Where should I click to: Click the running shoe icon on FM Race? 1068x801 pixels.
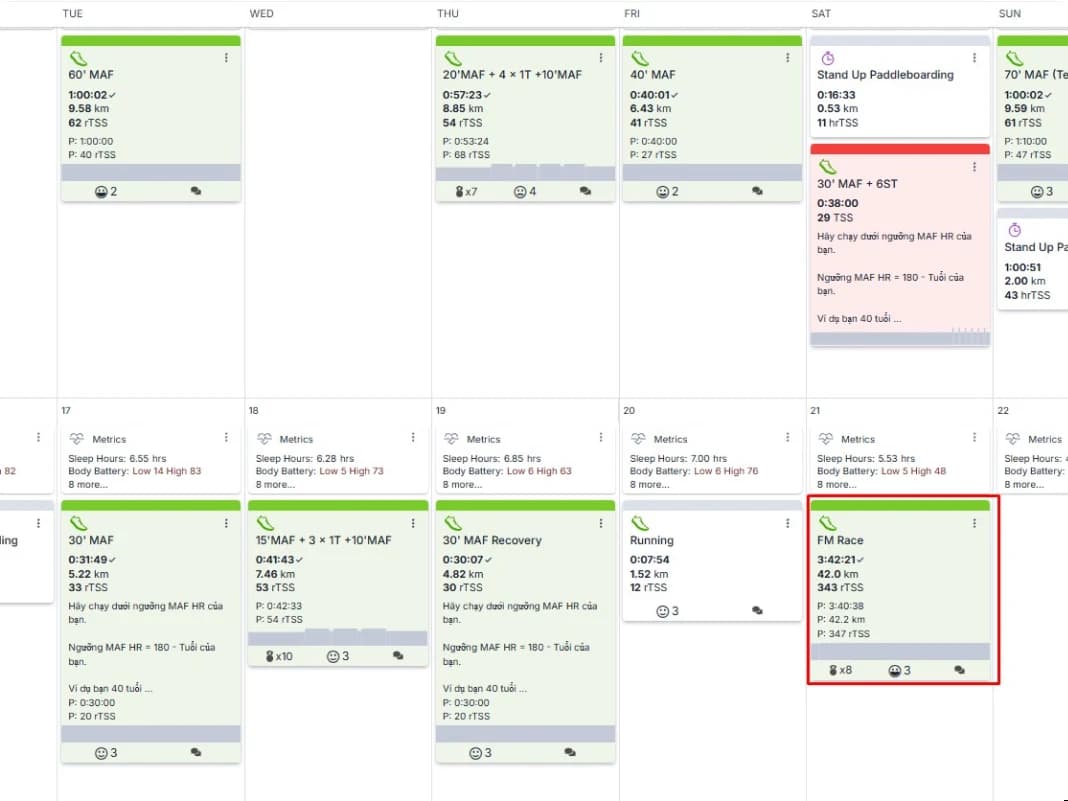pyautogui.click(x=827, y=523)
